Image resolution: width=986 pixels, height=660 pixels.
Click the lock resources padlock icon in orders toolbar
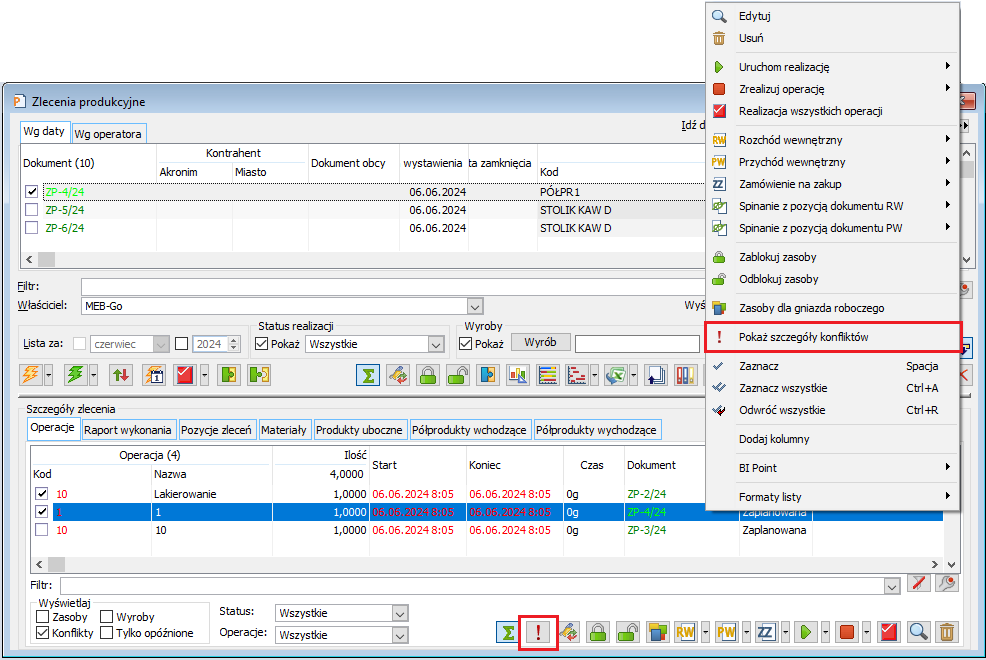click(428, 375)
